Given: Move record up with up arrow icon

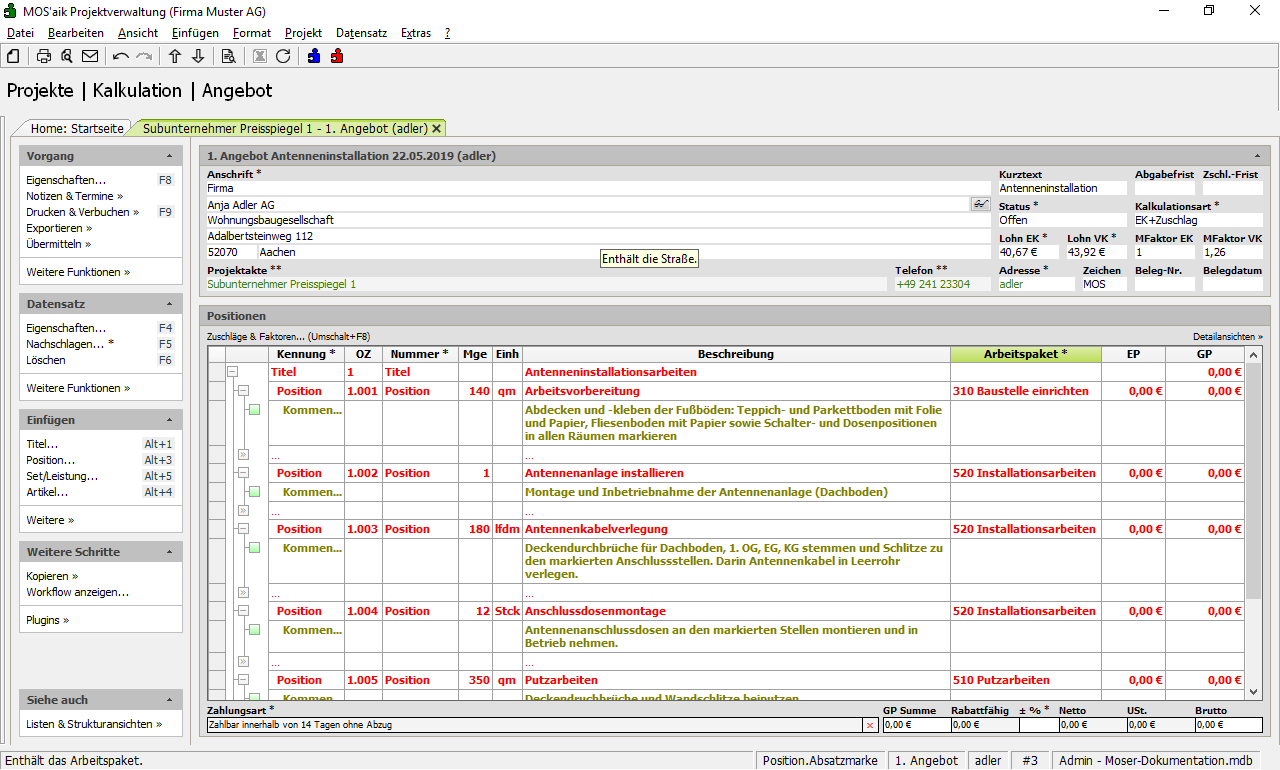Looking at the screenshot, I should point(175,56).
